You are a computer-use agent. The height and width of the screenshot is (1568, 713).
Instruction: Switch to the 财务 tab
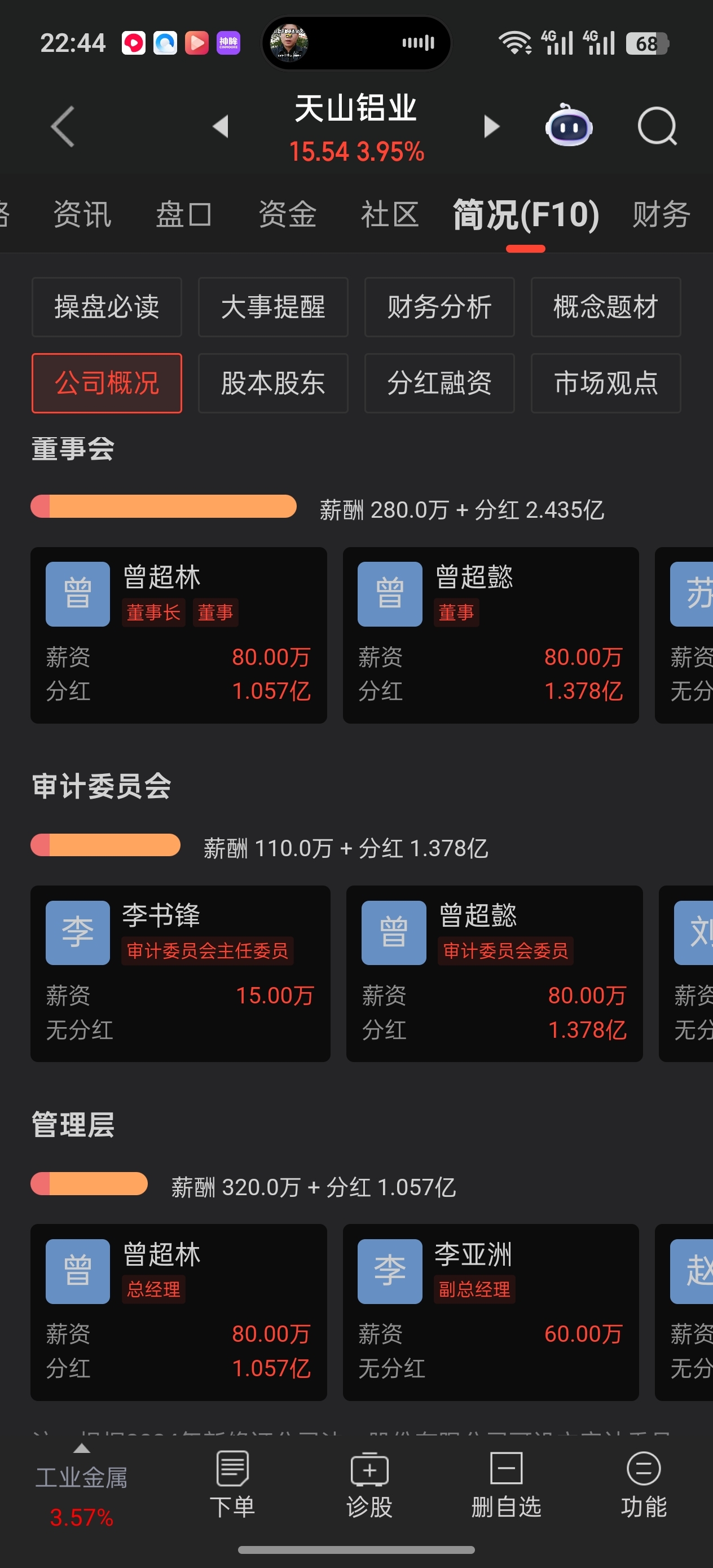(x=661, y=214)
